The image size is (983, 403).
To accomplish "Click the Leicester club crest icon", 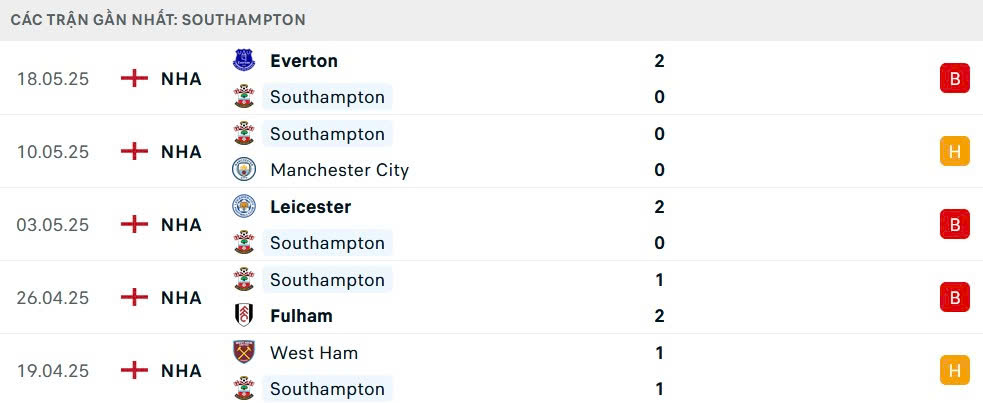I will (x=244, y=206).
